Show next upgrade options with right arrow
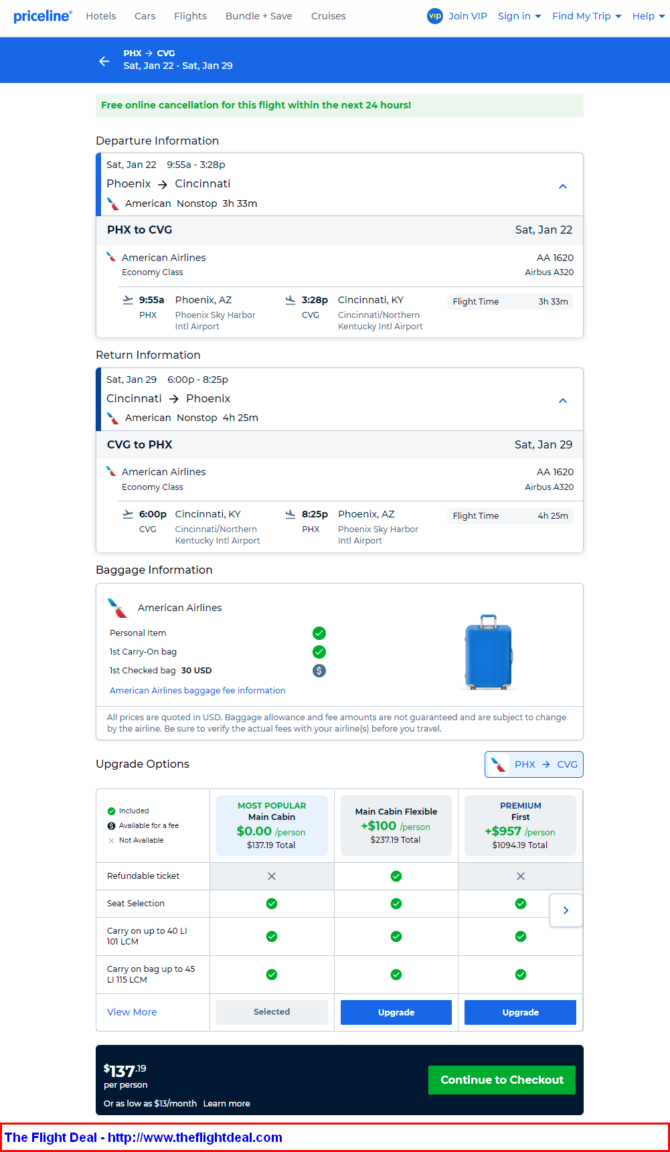The width and height of the screenshot is (670, 1152). (566, 910)
